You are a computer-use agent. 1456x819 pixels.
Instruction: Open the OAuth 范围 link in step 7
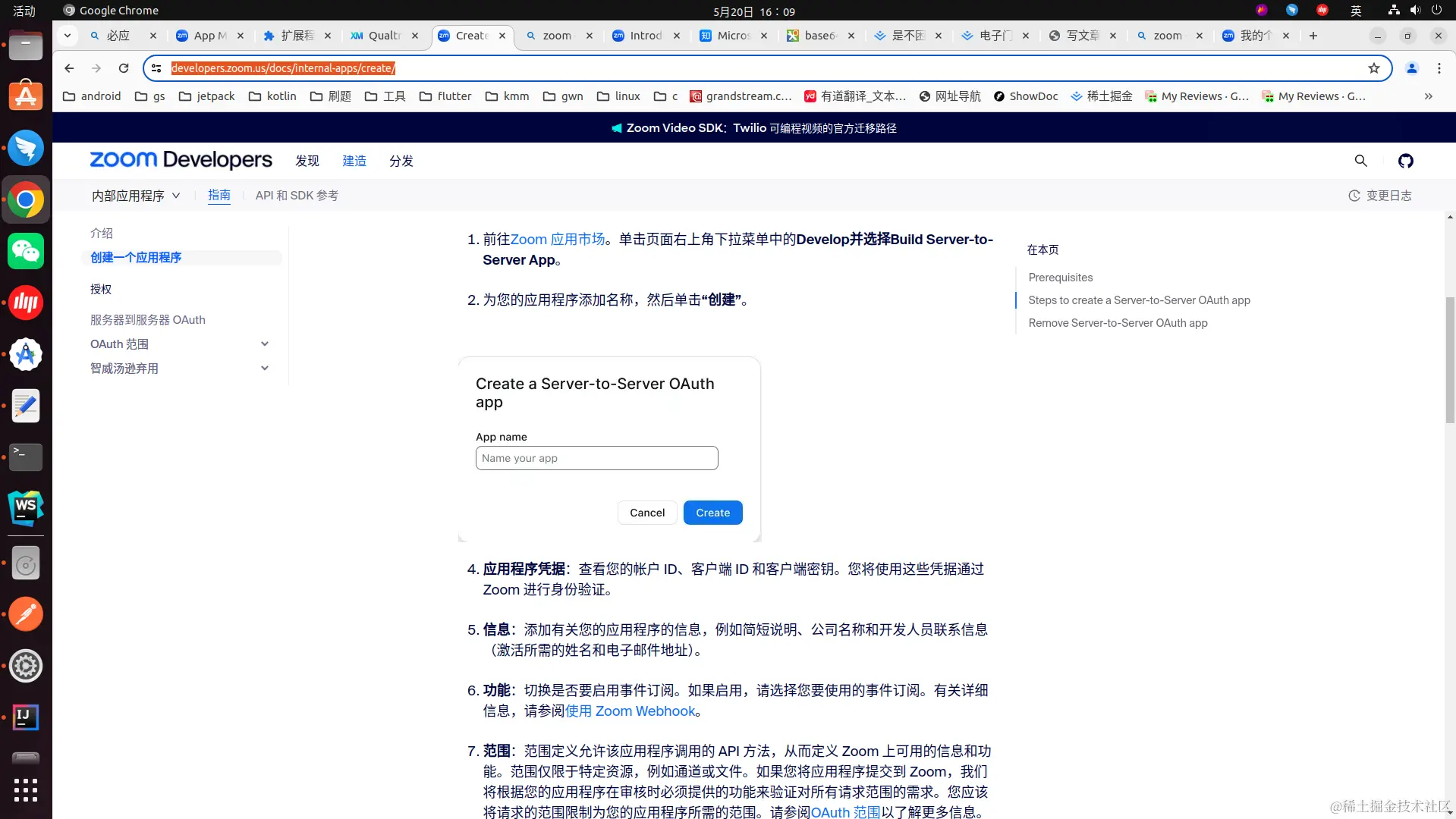pyautogui.click(x=846, y=812)
